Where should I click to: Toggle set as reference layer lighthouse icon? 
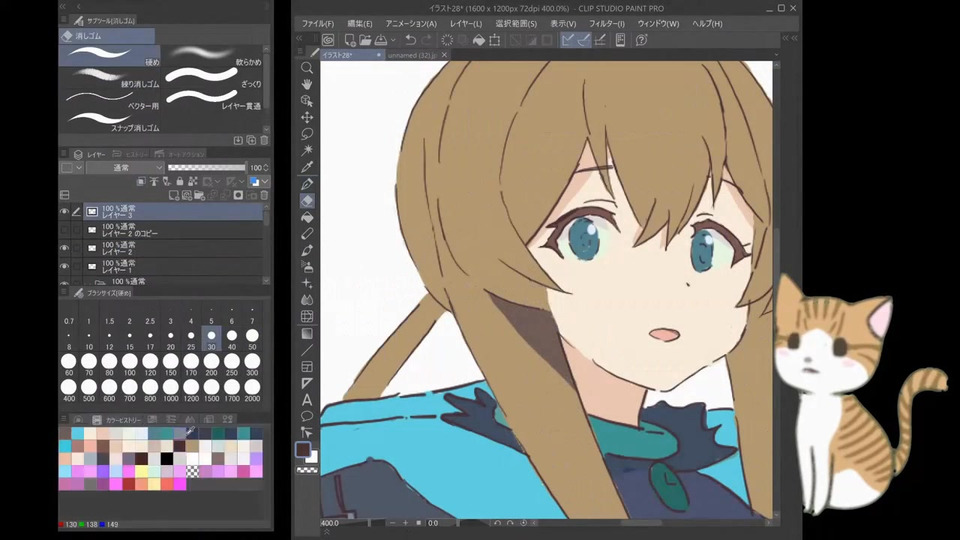154,181
